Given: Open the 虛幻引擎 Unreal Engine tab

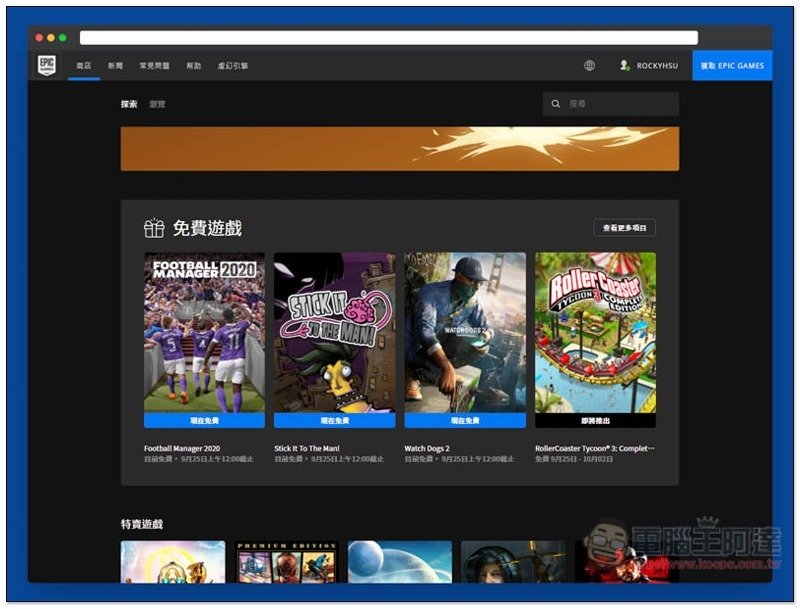Looking at the screenshot, I should coord(233,66).
